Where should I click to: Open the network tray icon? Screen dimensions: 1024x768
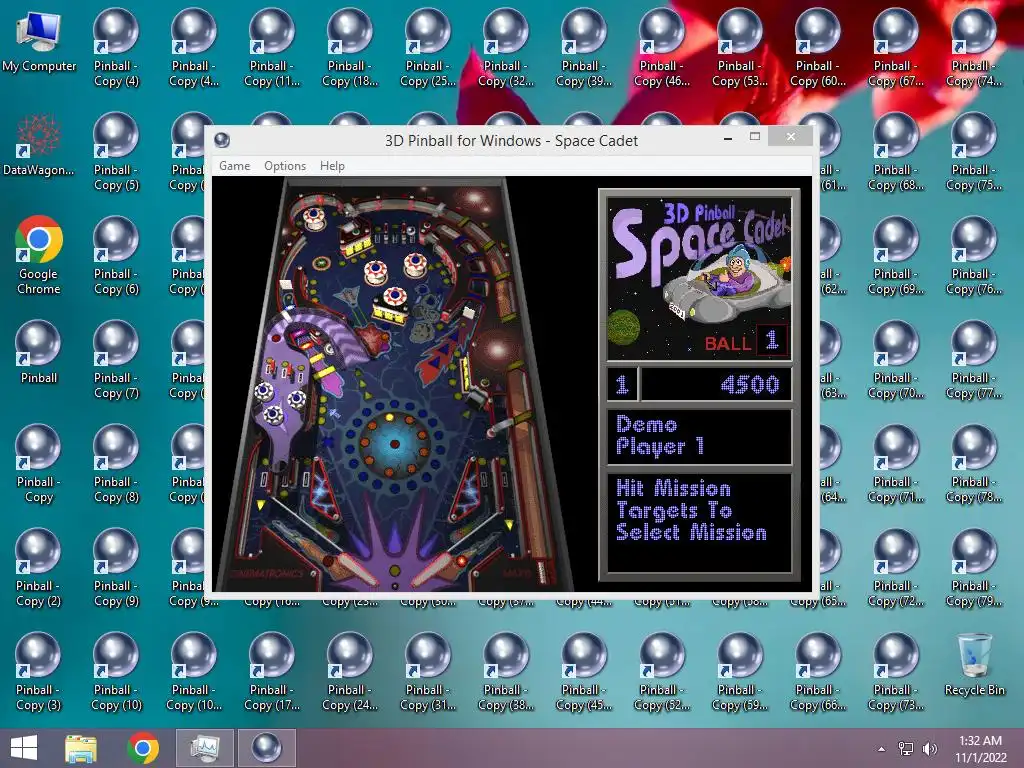coord(906,749)
